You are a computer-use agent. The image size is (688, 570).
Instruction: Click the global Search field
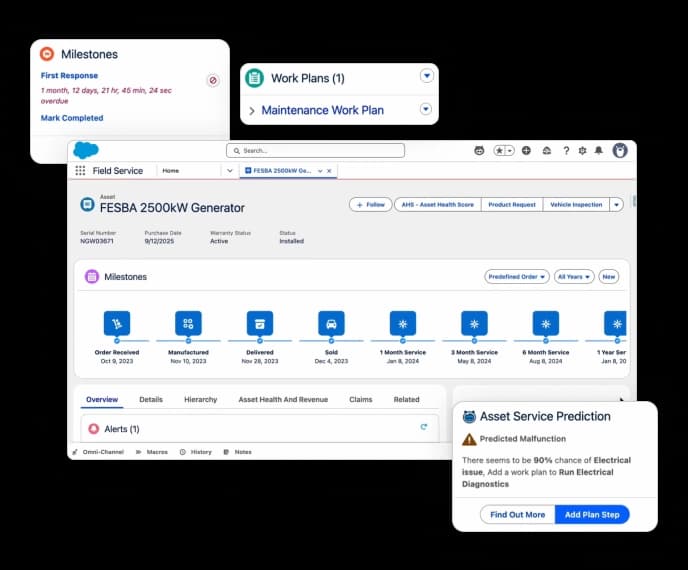coord(315,151)
